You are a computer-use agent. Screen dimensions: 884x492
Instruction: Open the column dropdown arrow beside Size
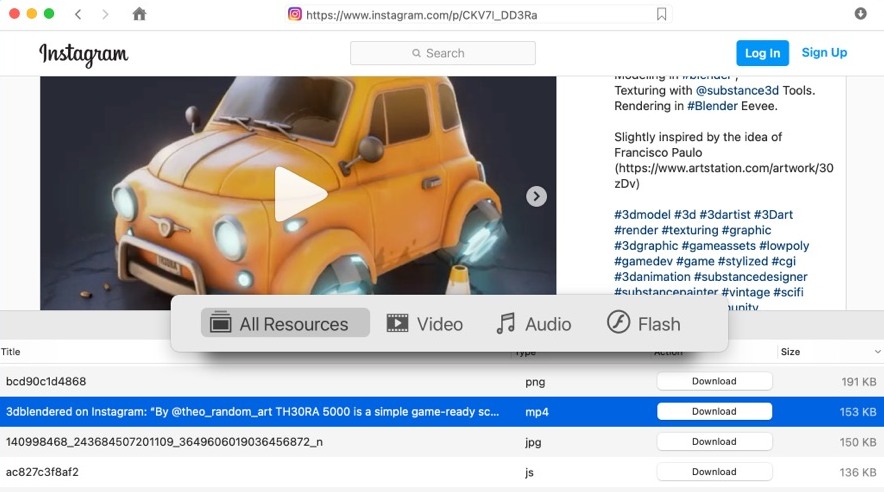(877, 352)
